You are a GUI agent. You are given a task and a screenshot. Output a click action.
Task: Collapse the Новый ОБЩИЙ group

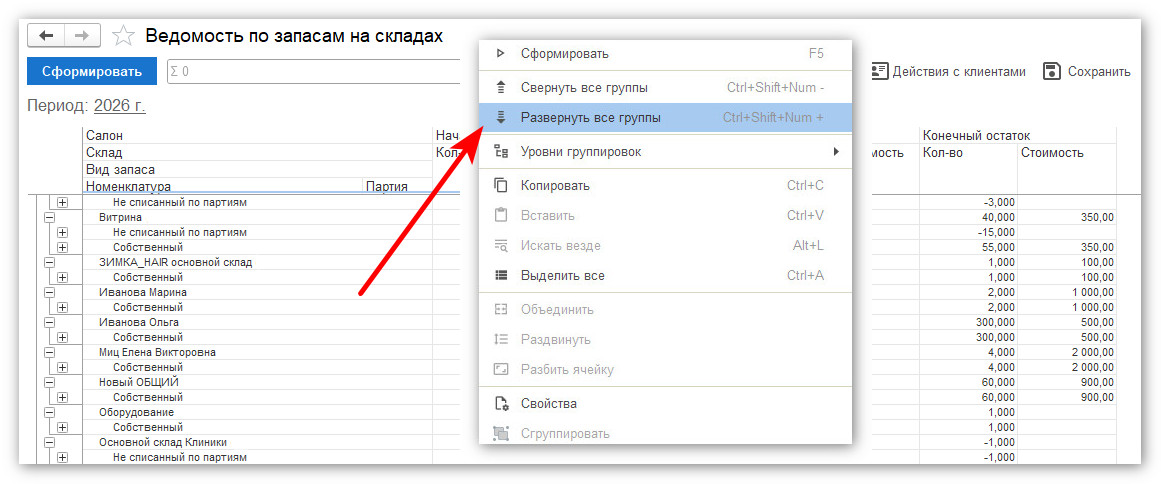(50, 383)
